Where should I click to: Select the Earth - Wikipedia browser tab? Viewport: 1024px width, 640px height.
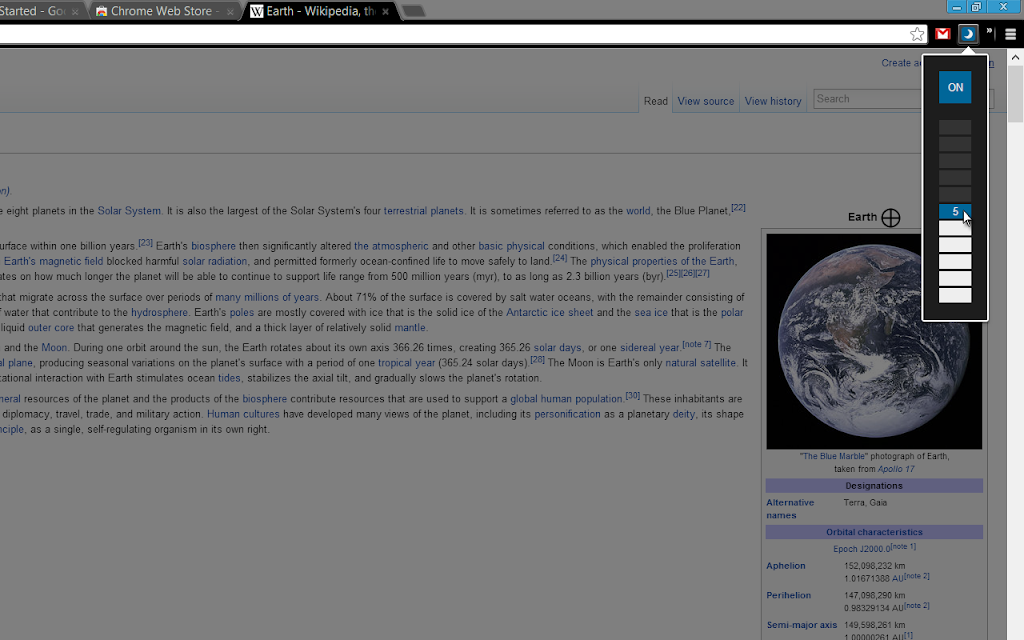320,11
